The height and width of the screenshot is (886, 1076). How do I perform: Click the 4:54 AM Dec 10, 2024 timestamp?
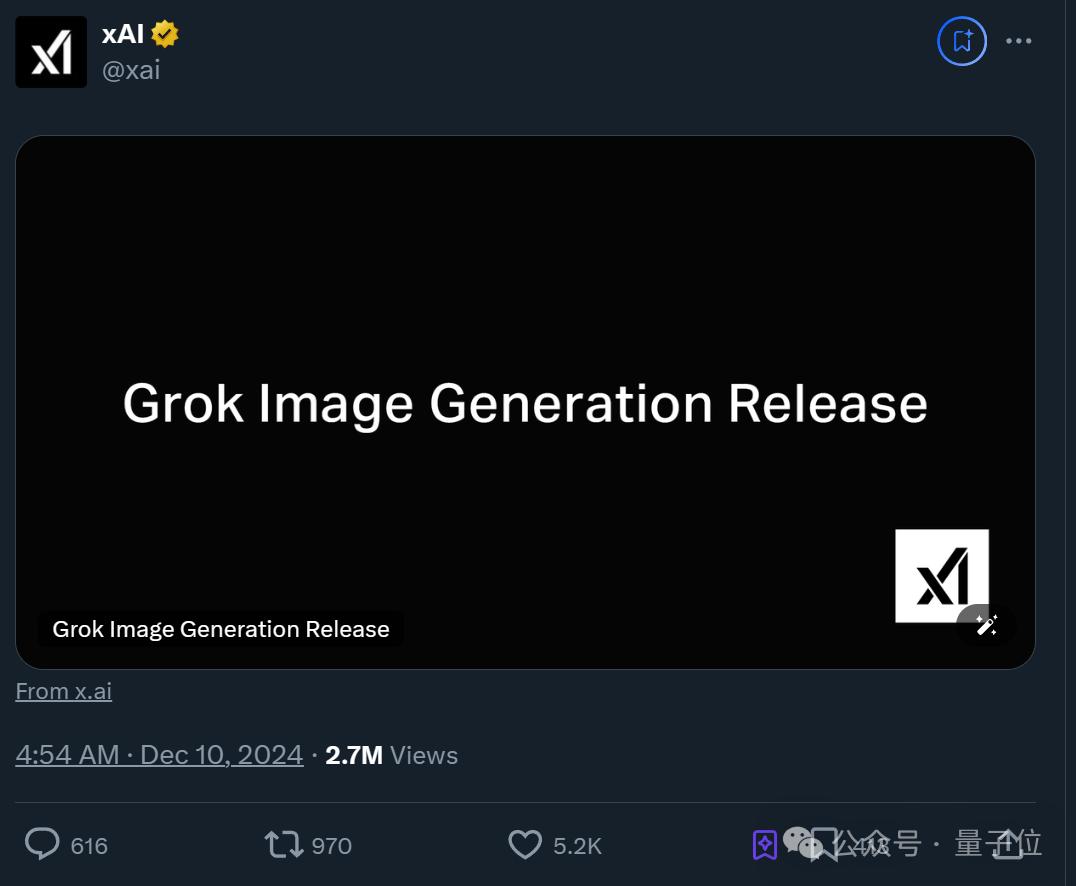pyautogui.click(x=159, y=755)
